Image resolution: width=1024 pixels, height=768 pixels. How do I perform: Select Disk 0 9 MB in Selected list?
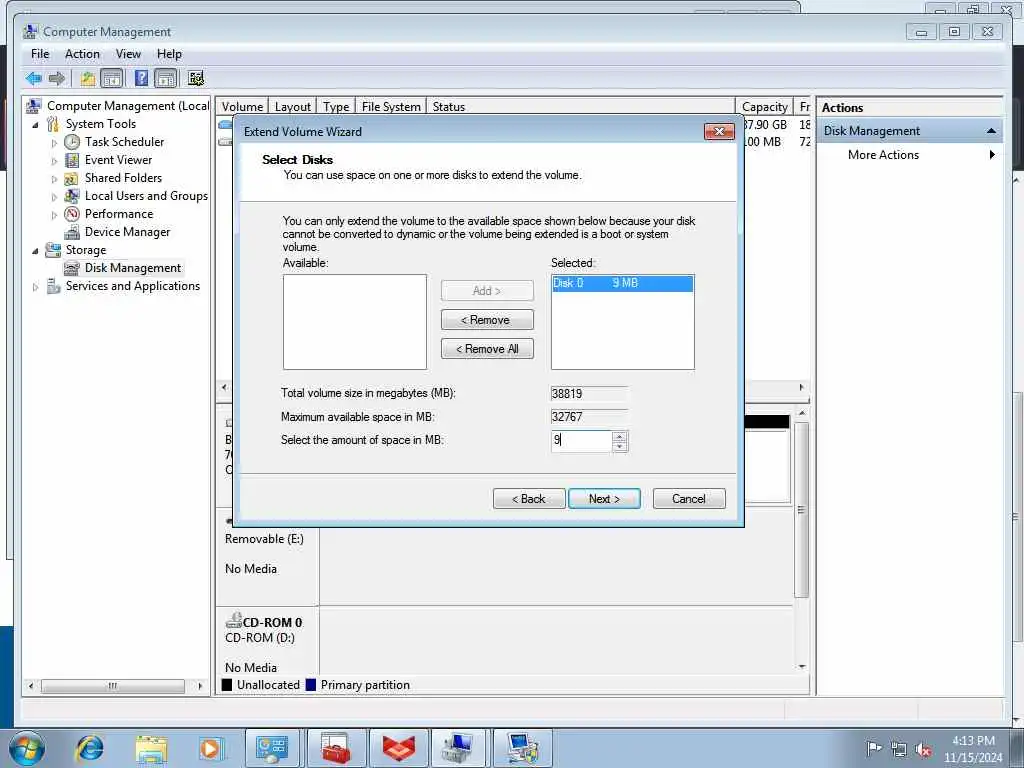pos(622,283)
